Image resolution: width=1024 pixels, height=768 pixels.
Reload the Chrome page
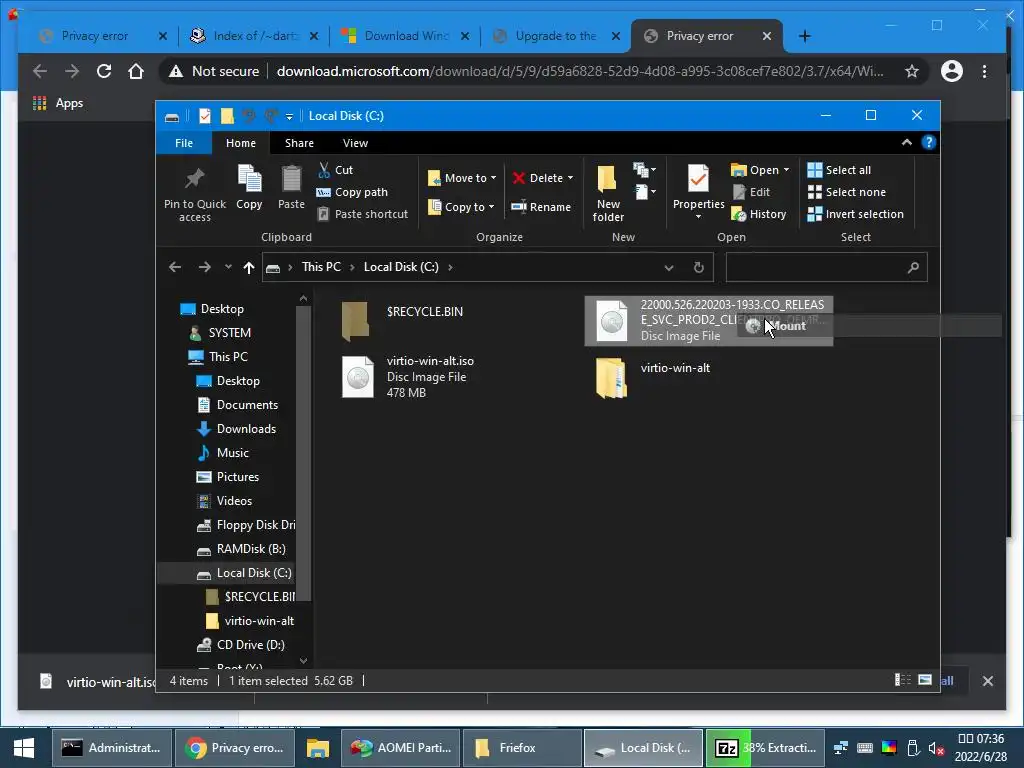click(x=104, y=71)
